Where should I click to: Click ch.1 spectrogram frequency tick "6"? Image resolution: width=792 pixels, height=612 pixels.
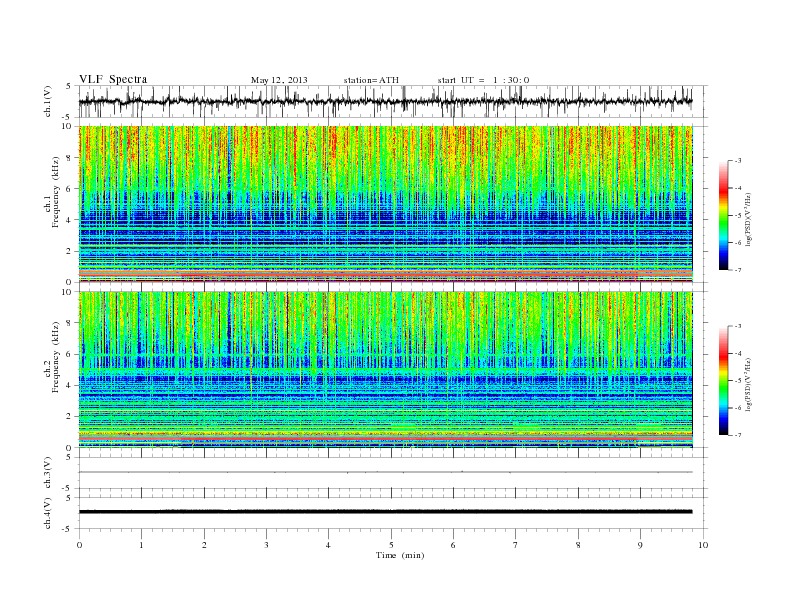tap(69, 189)
